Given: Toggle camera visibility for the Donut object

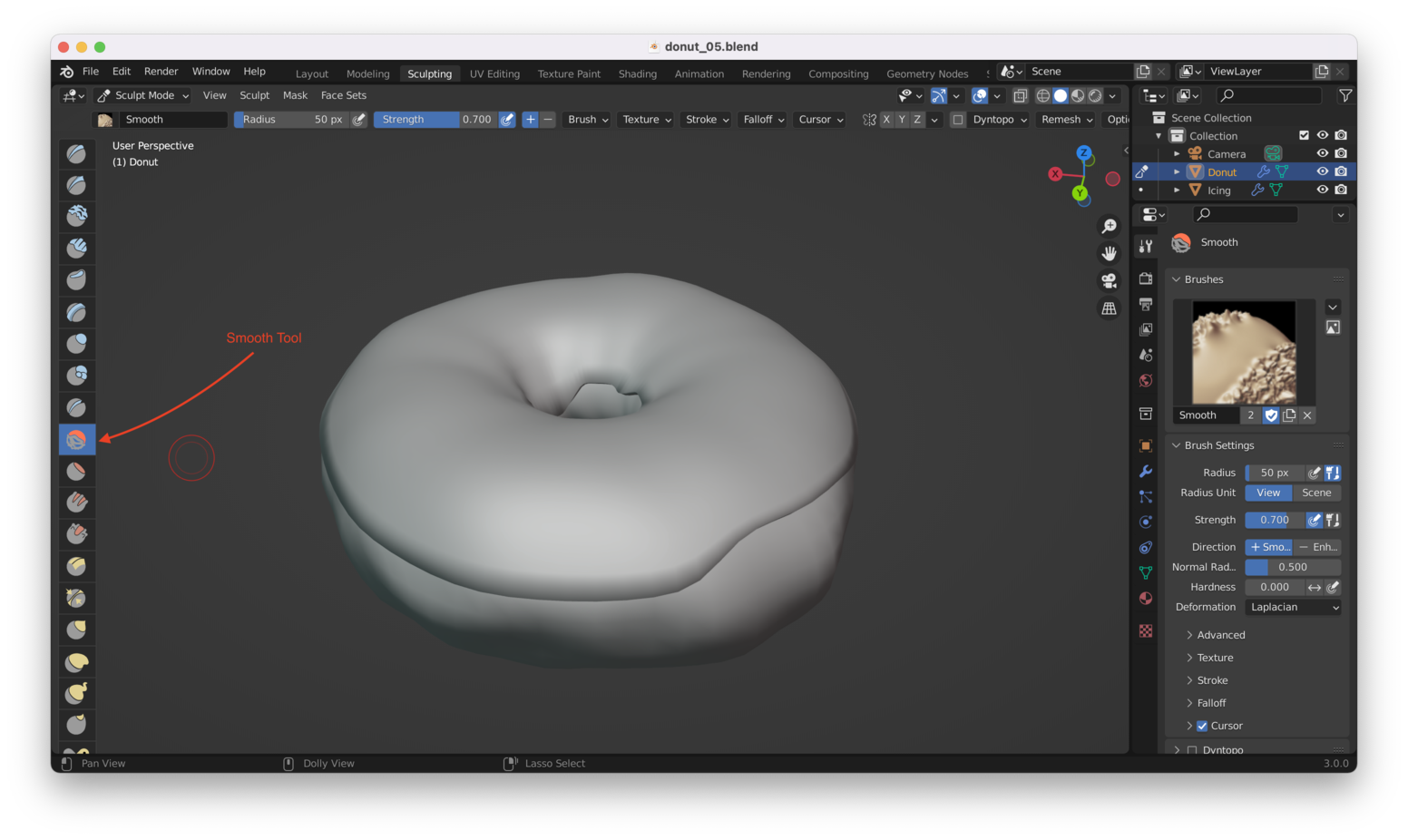Looking at the screenshot, I should [x=1341, y=171].
